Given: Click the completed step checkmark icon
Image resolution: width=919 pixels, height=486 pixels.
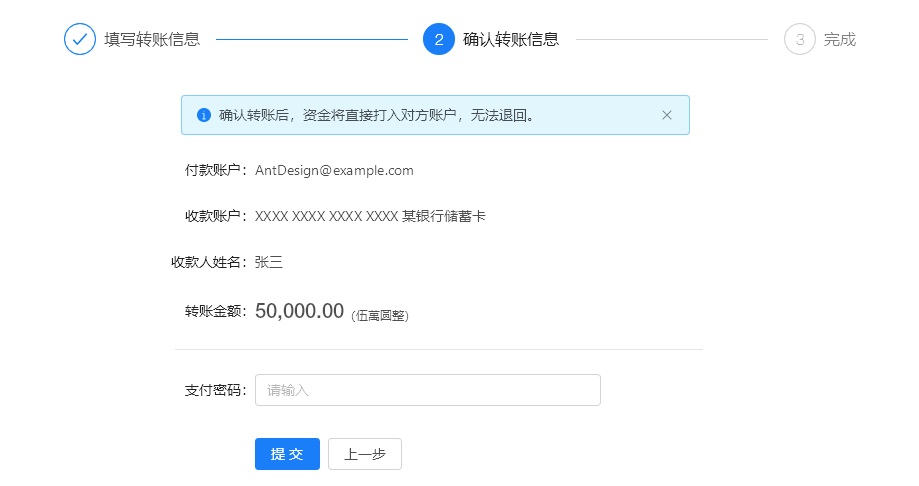Looking at the screenshot, I should click(x=80, y=39).
